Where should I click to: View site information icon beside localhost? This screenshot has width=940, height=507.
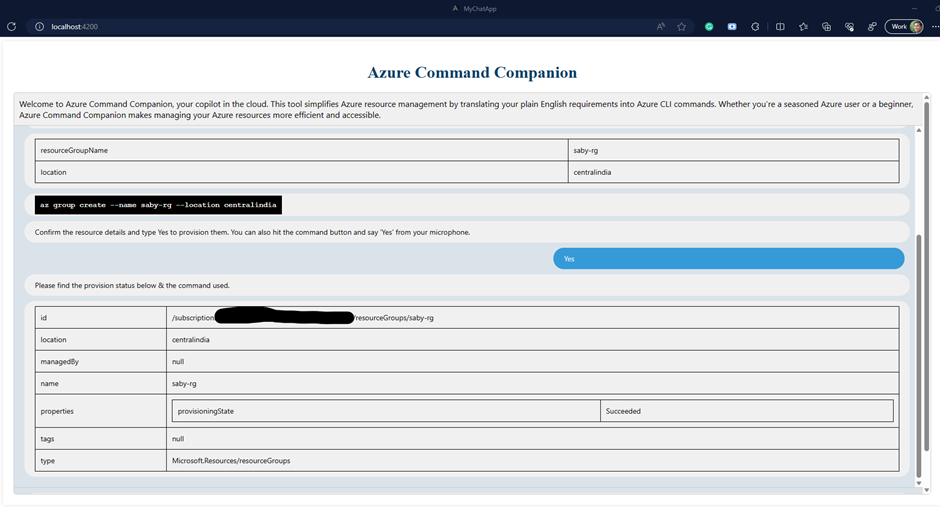pos(40,26)
